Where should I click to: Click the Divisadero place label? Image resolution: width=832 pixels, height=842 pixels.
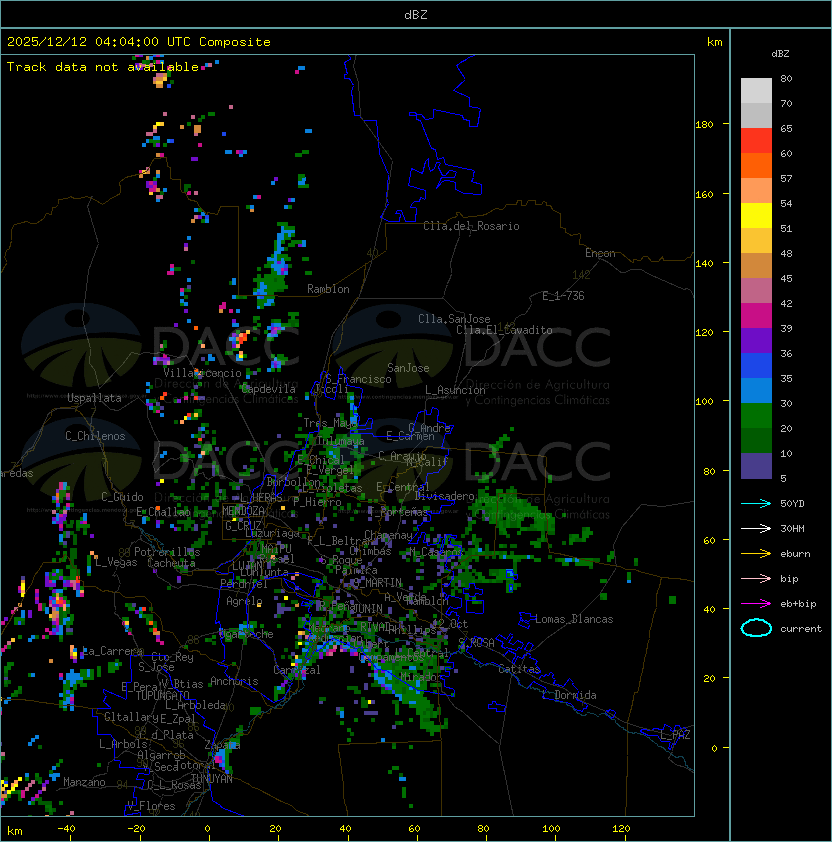pyautogui.click(x=444, y=496)
